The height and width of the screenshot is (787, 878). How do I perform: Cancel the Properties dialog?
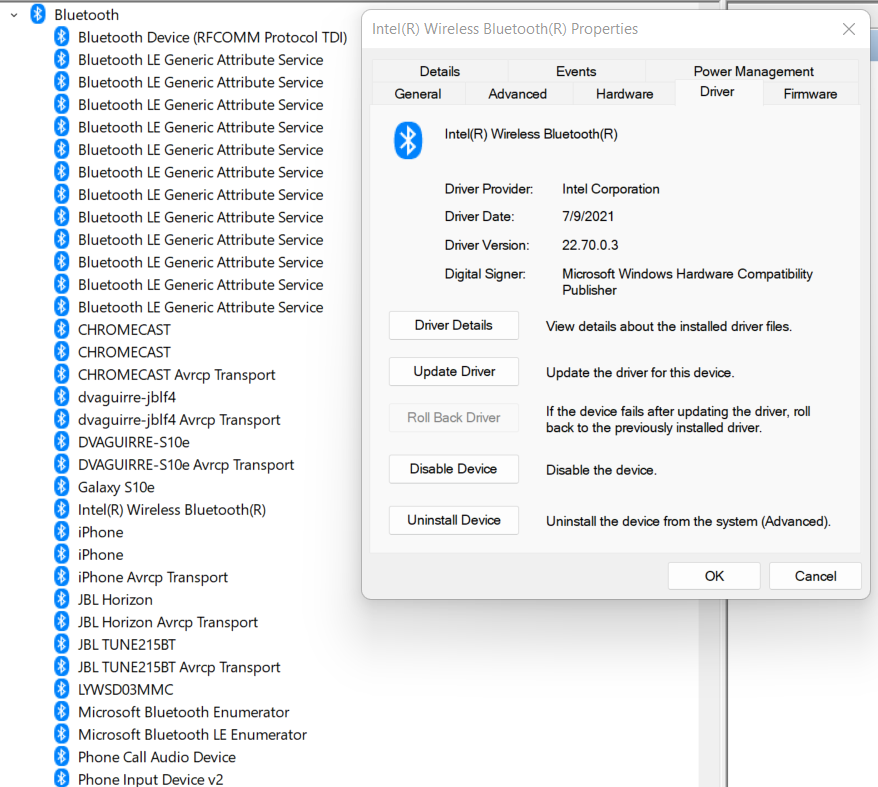tap(815, 576)
